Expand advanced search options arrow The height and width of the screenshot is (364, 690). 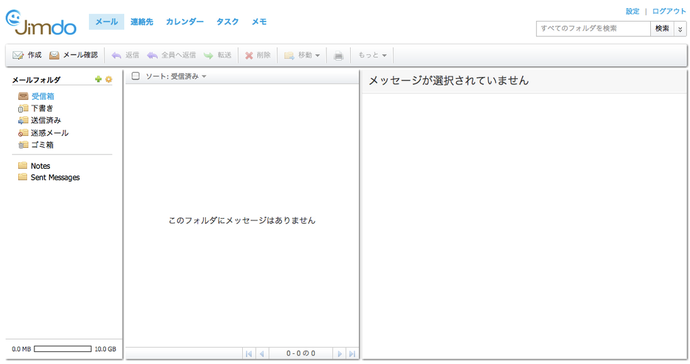(680, 29)
